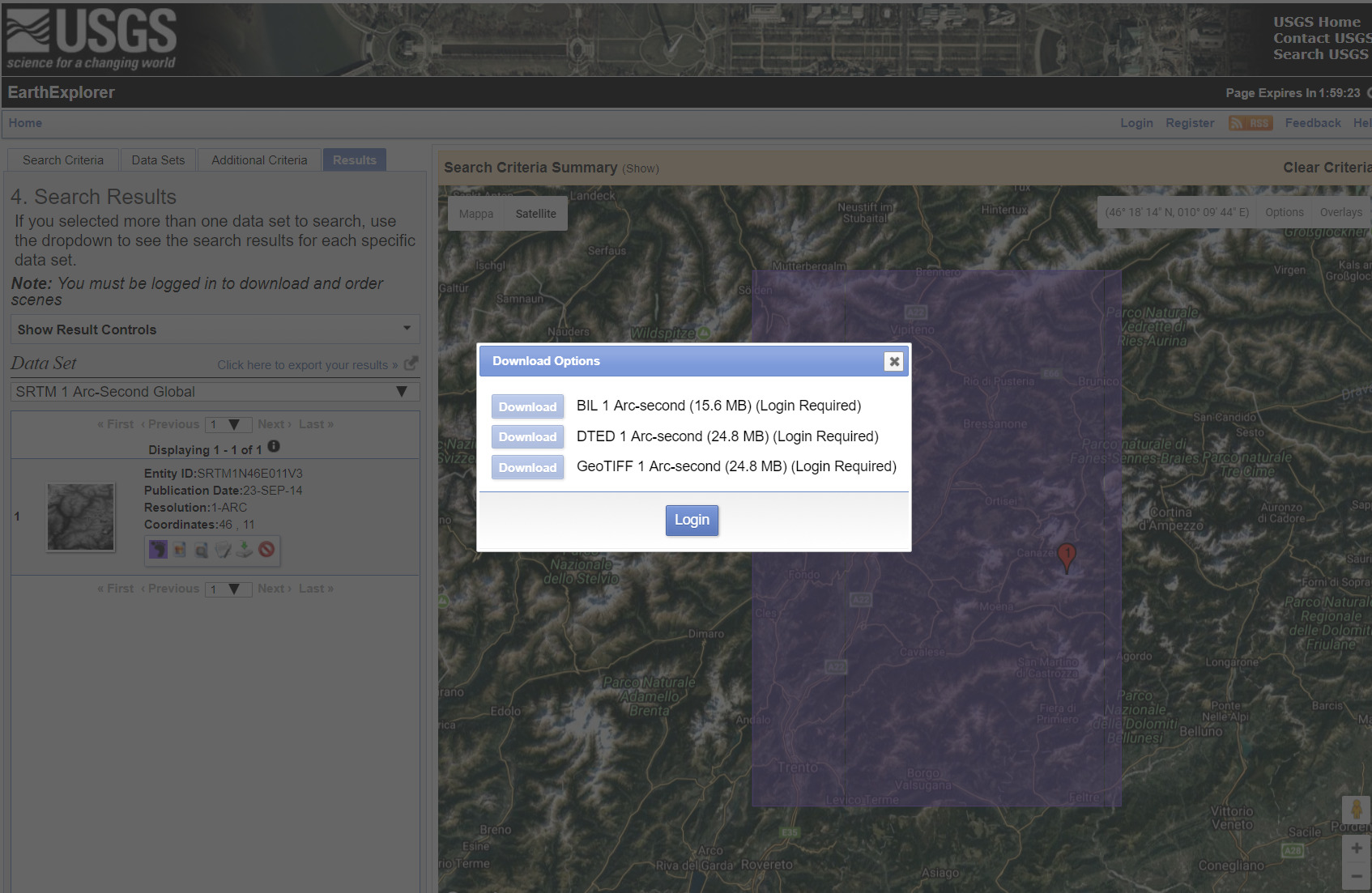The width and height of the screenshot is (1372, 893).
Task: Expand Show Result Controls
Action: 215,330
